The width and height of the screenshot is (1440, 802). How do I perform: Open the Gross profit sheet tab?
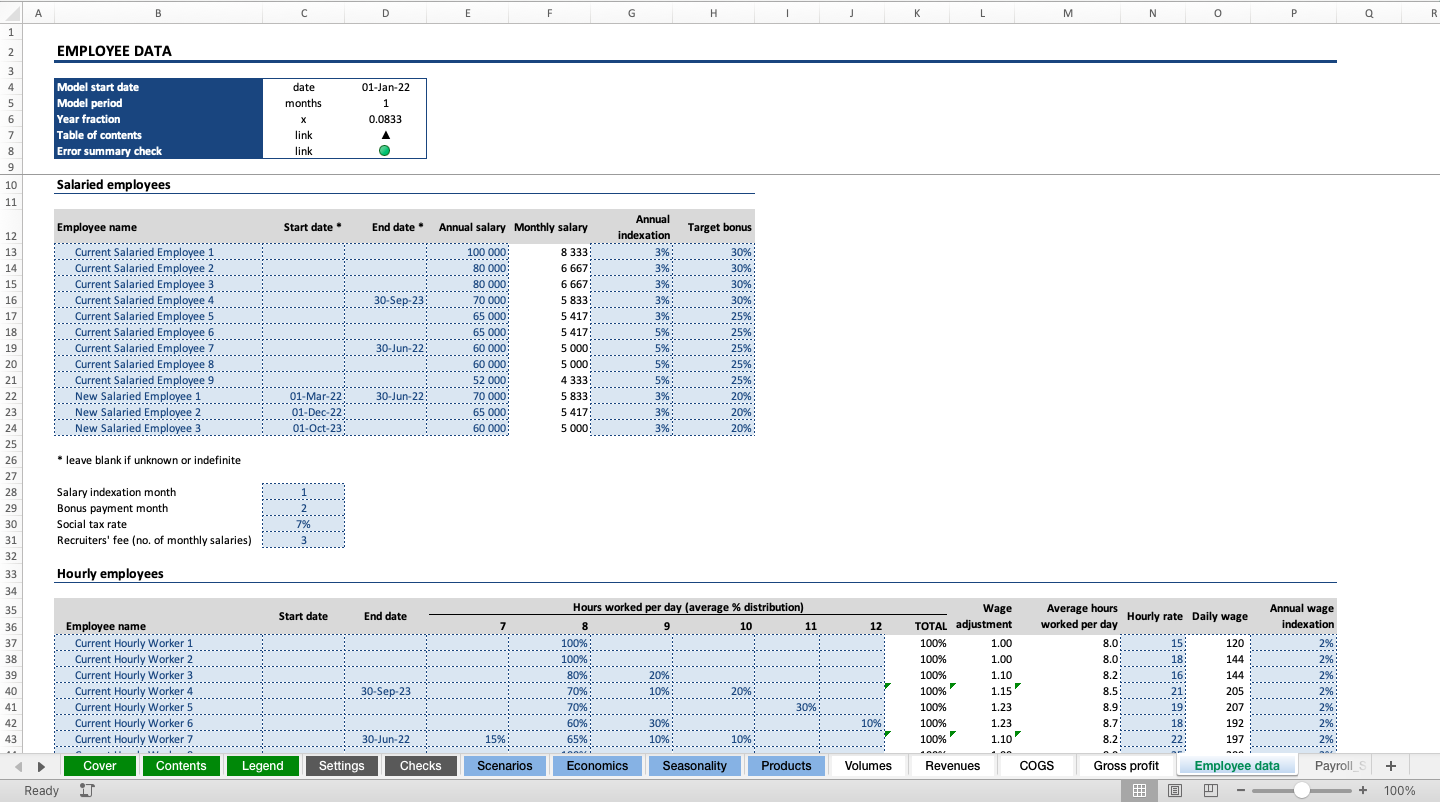(1126, 766)
